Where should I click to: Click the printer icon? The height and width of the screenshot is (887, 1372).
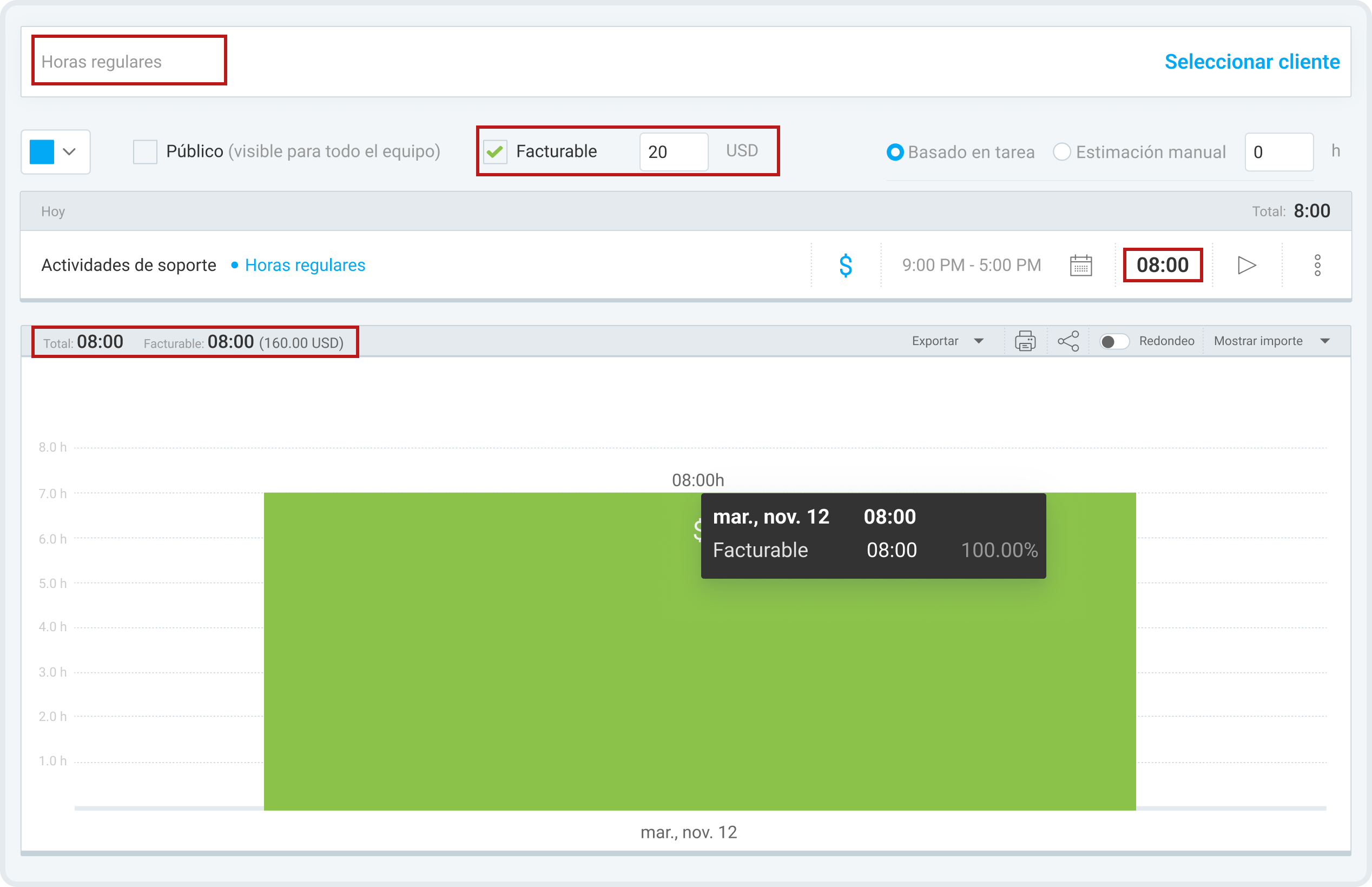click(x=1025, y=341)
